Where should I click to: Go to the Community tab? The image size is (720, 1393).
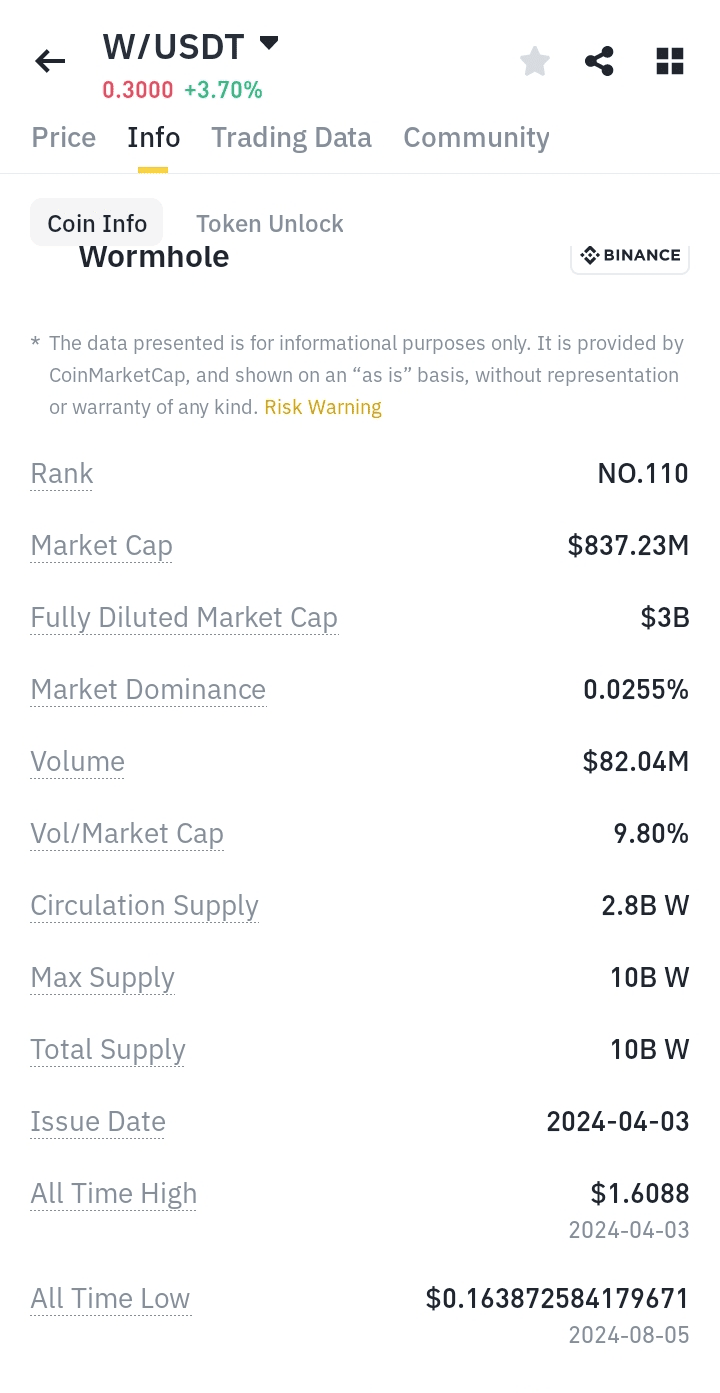point(476,138)
